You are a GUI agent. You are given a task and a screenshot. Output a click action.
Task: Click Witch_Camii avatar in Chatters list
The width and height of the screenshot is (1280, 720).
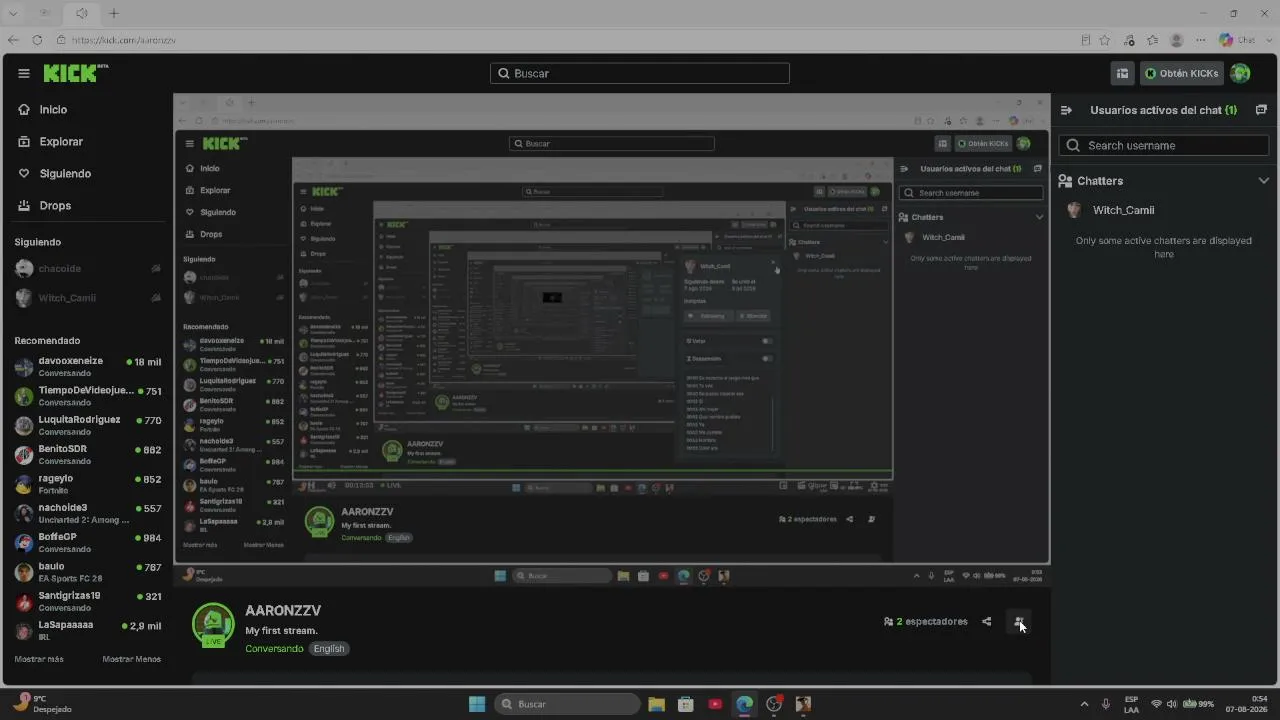(1074, 210)
